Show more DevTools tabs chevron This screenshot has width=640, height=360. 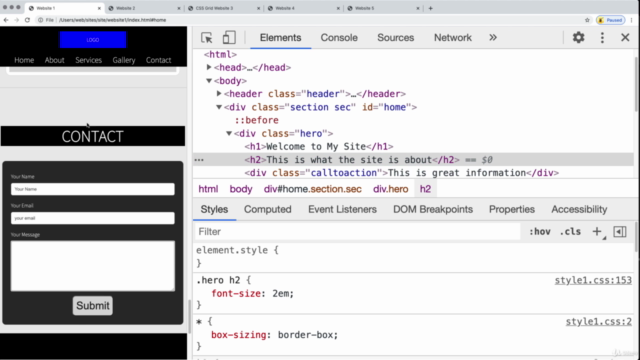pos(493,38)
